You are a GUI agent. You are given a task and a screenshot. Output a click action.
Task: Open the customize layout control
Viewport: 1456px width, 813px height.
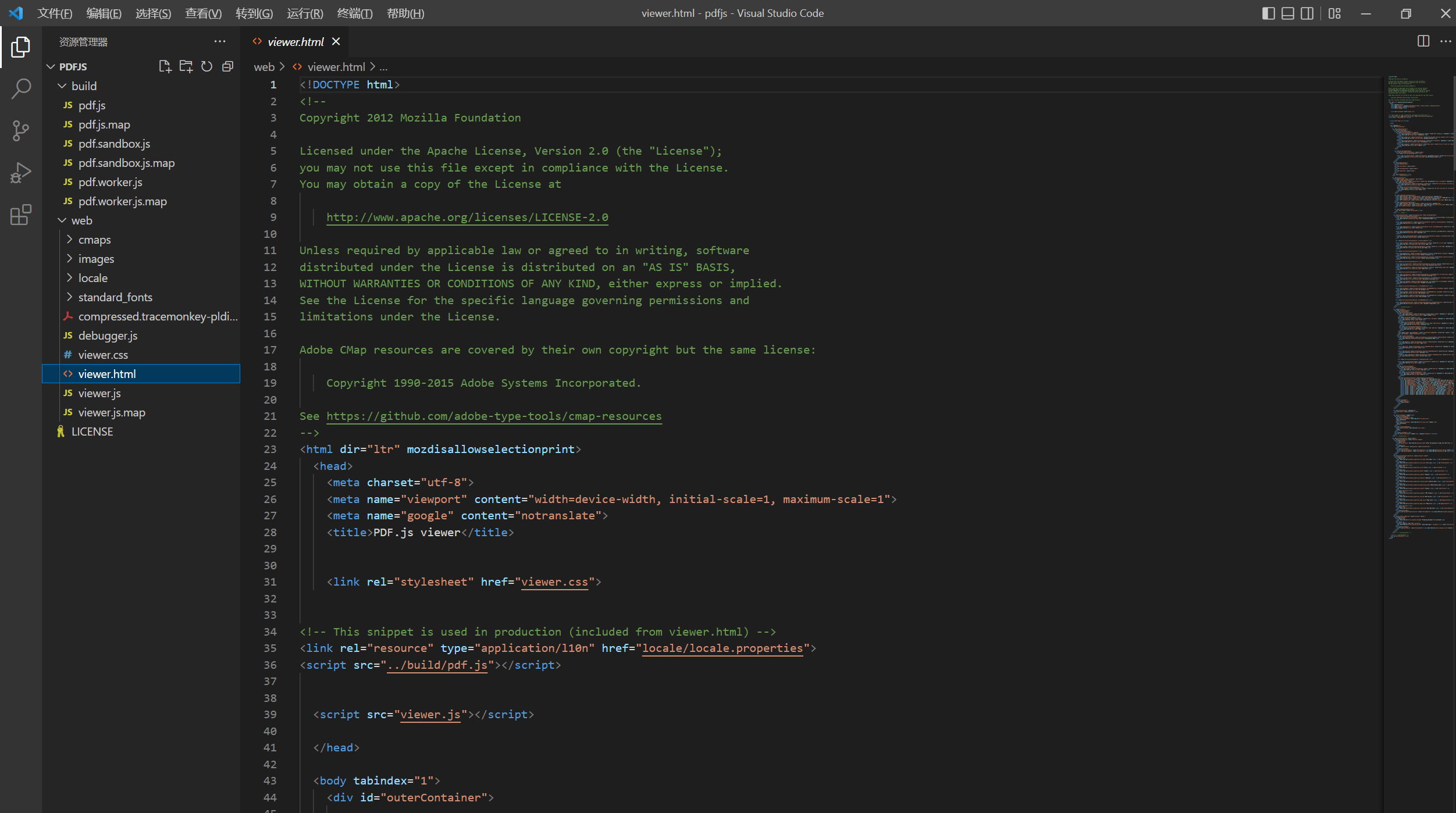(1334, 13)
